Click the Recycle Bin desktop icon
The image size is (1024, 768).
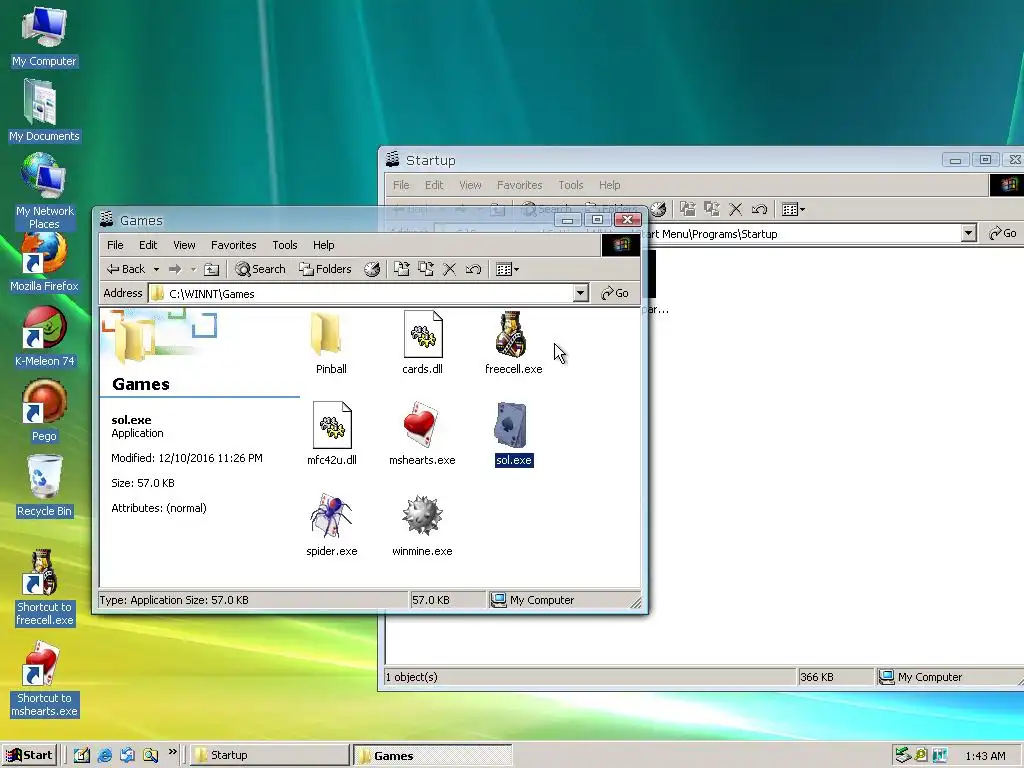[x=44, y=487]
